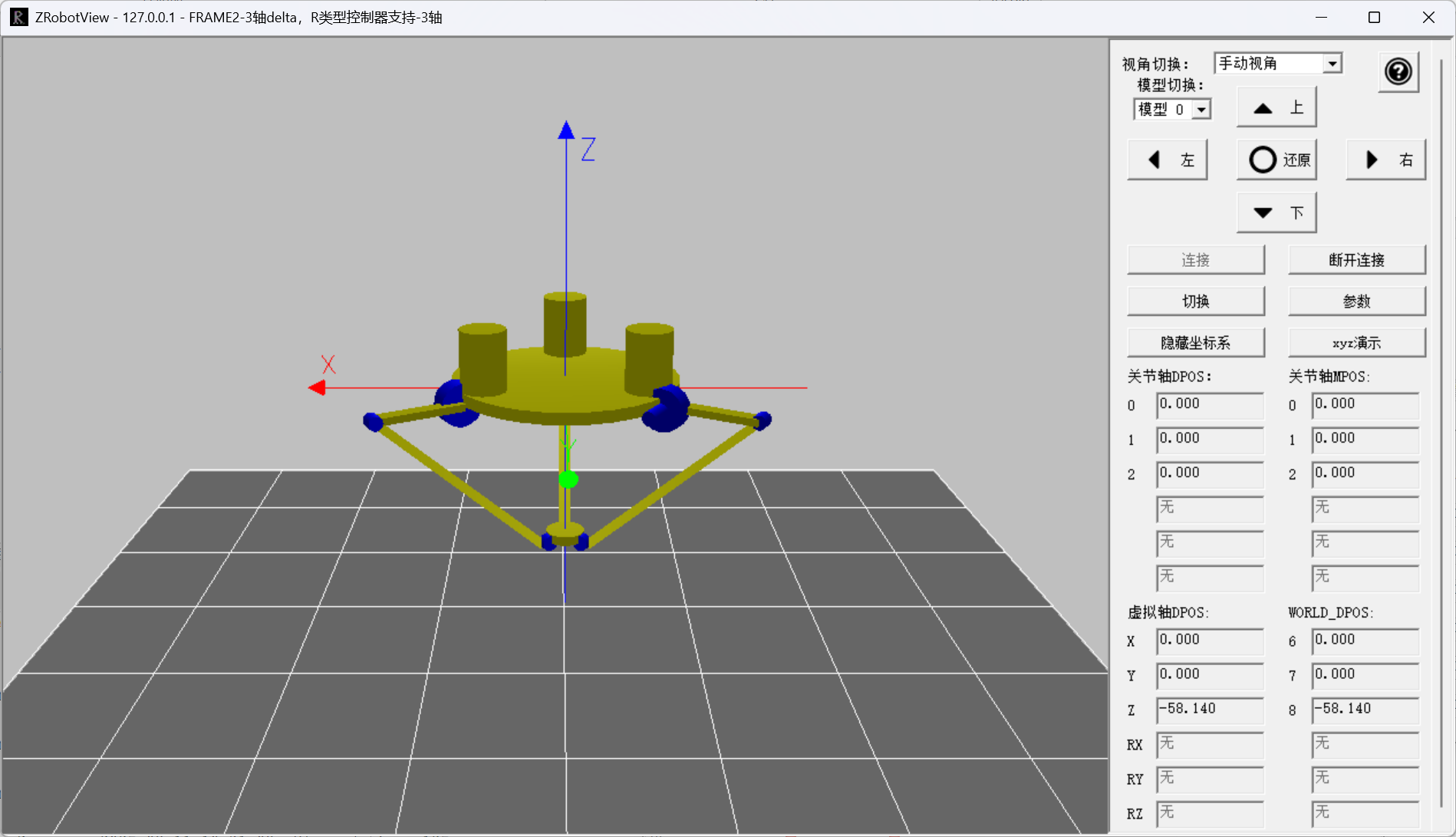
Task: Click the WORLD_DPOS field for axis 6
Action: (1365, 641)
